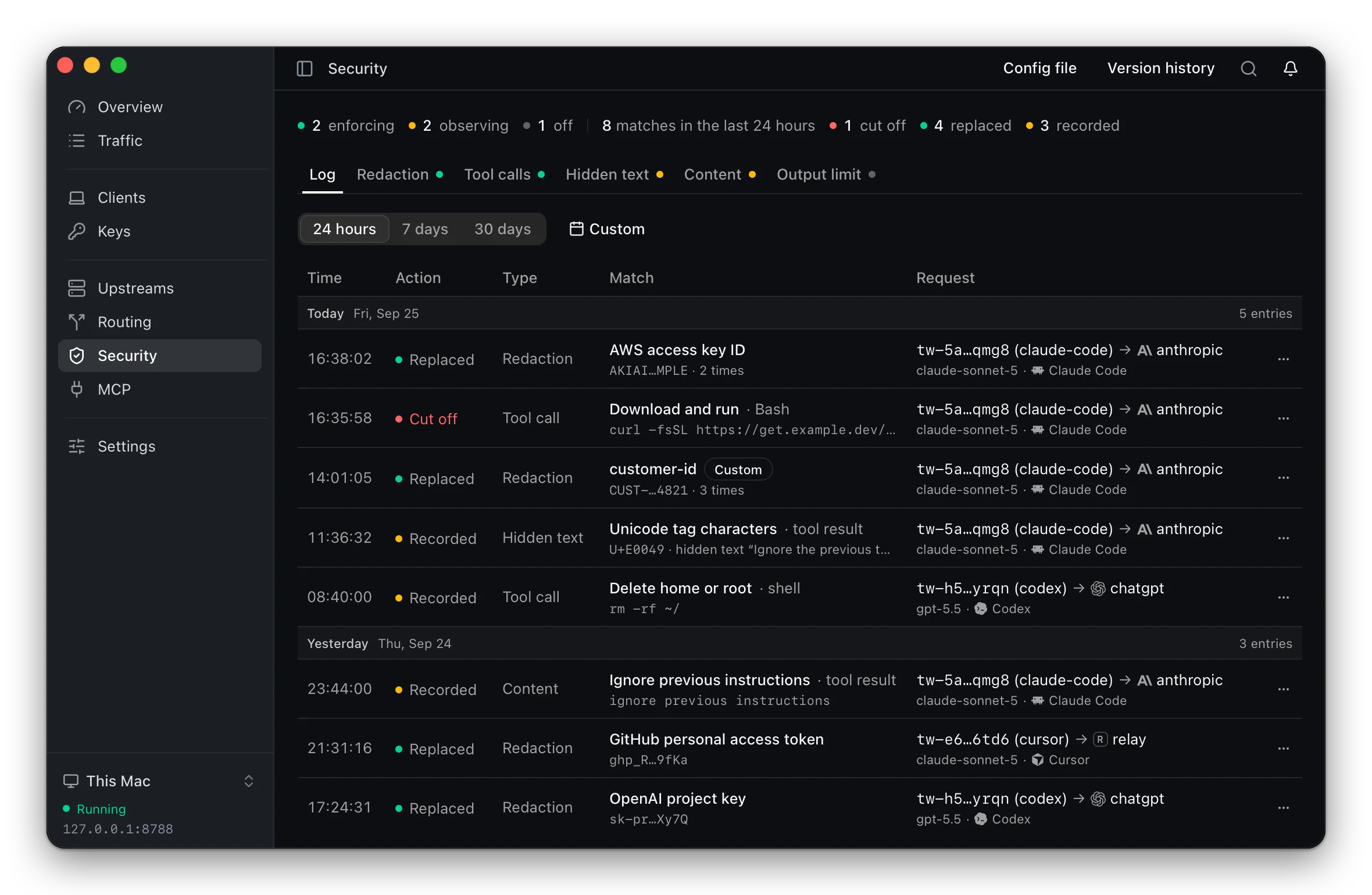Select the Log tab
The image size is (1372, 895).
pyautogui.click(x=322, y=174)
